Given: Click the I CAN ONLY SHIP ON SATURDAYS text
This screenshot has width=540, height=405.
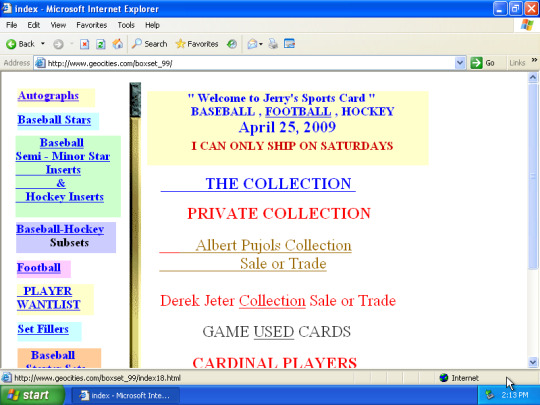Looking at the screenshot, I should pos(292,146).
